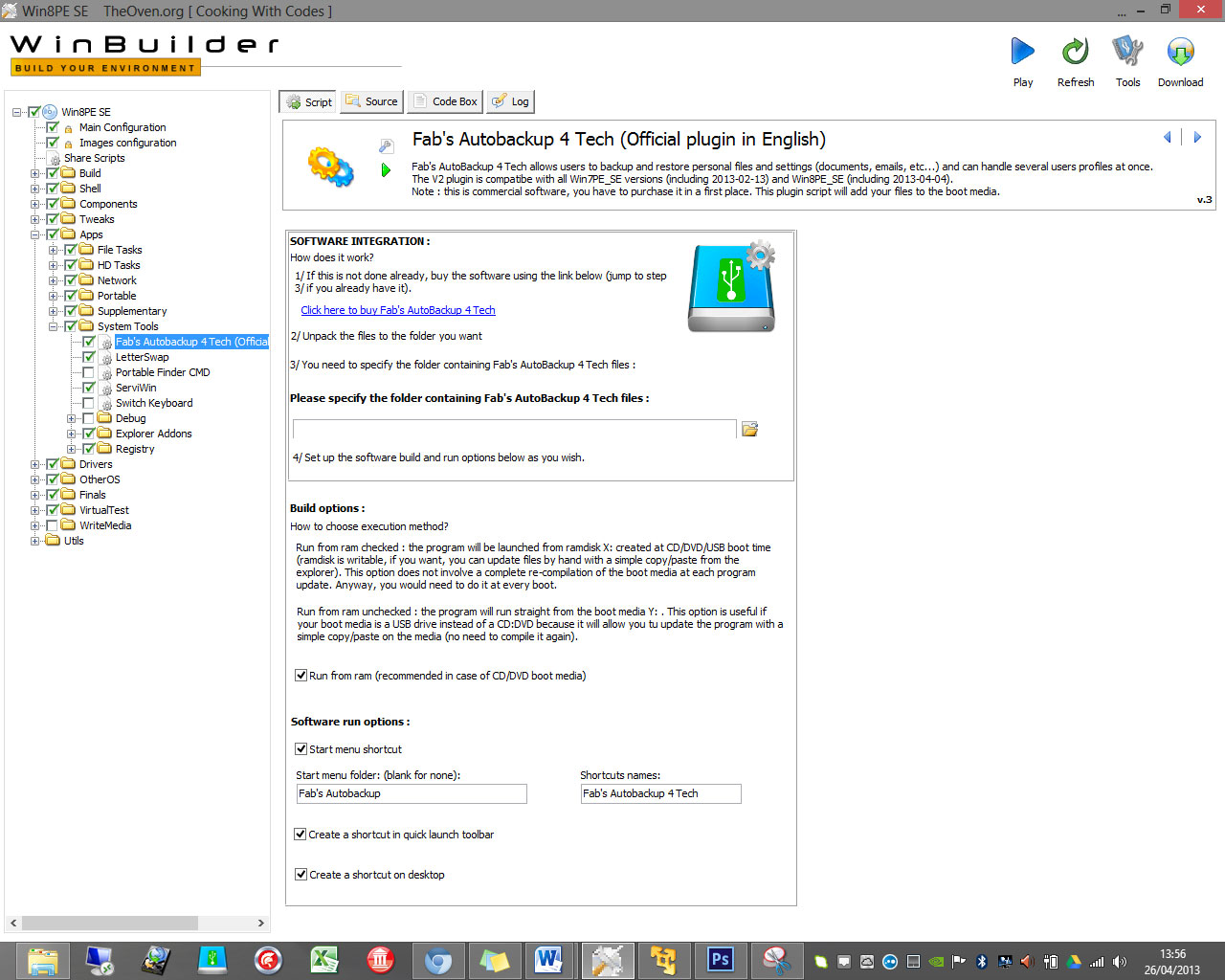Click the Shortcuts names text field

pos(660,793)
